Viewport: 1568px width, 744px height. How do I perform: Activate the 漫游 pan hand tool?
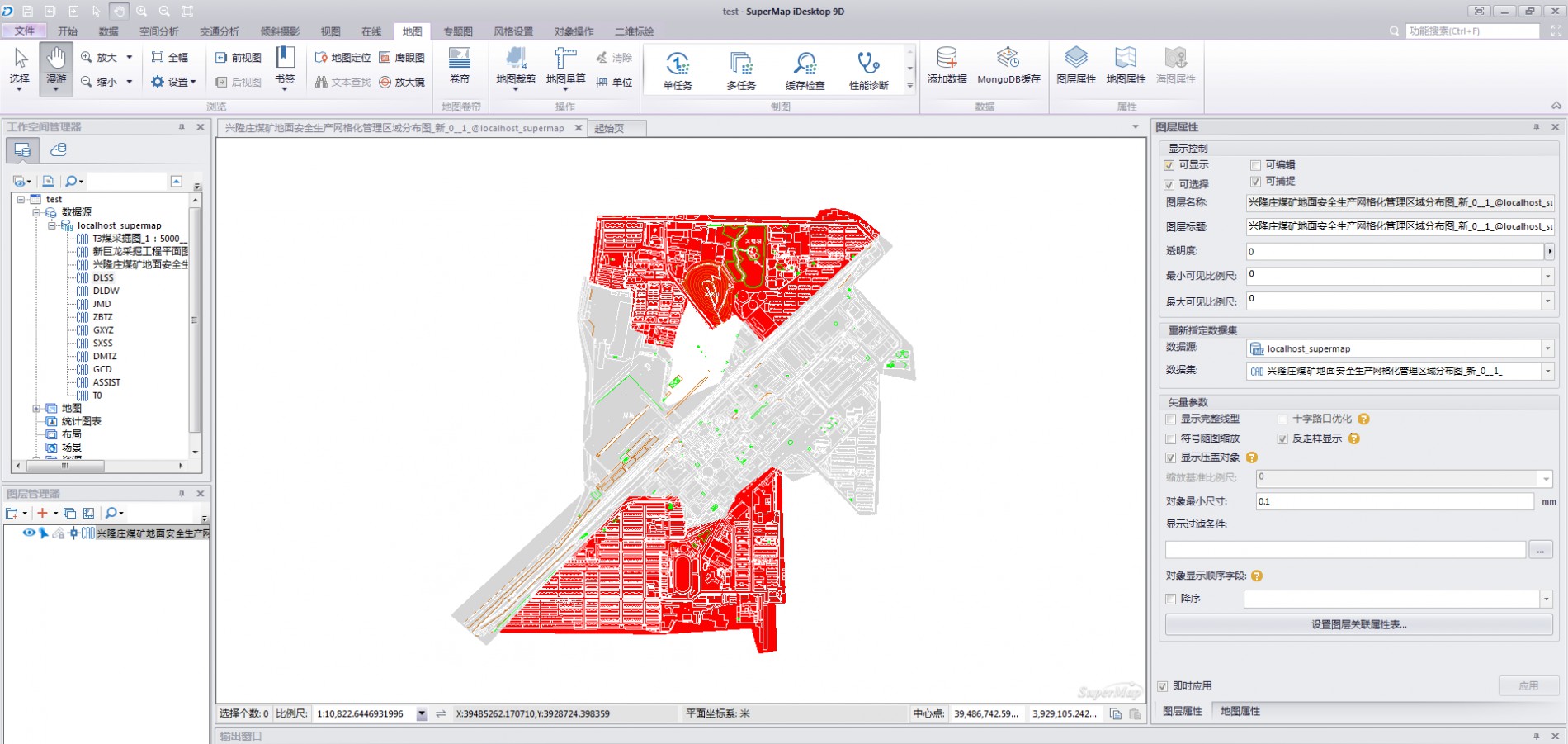coord(56,69)
